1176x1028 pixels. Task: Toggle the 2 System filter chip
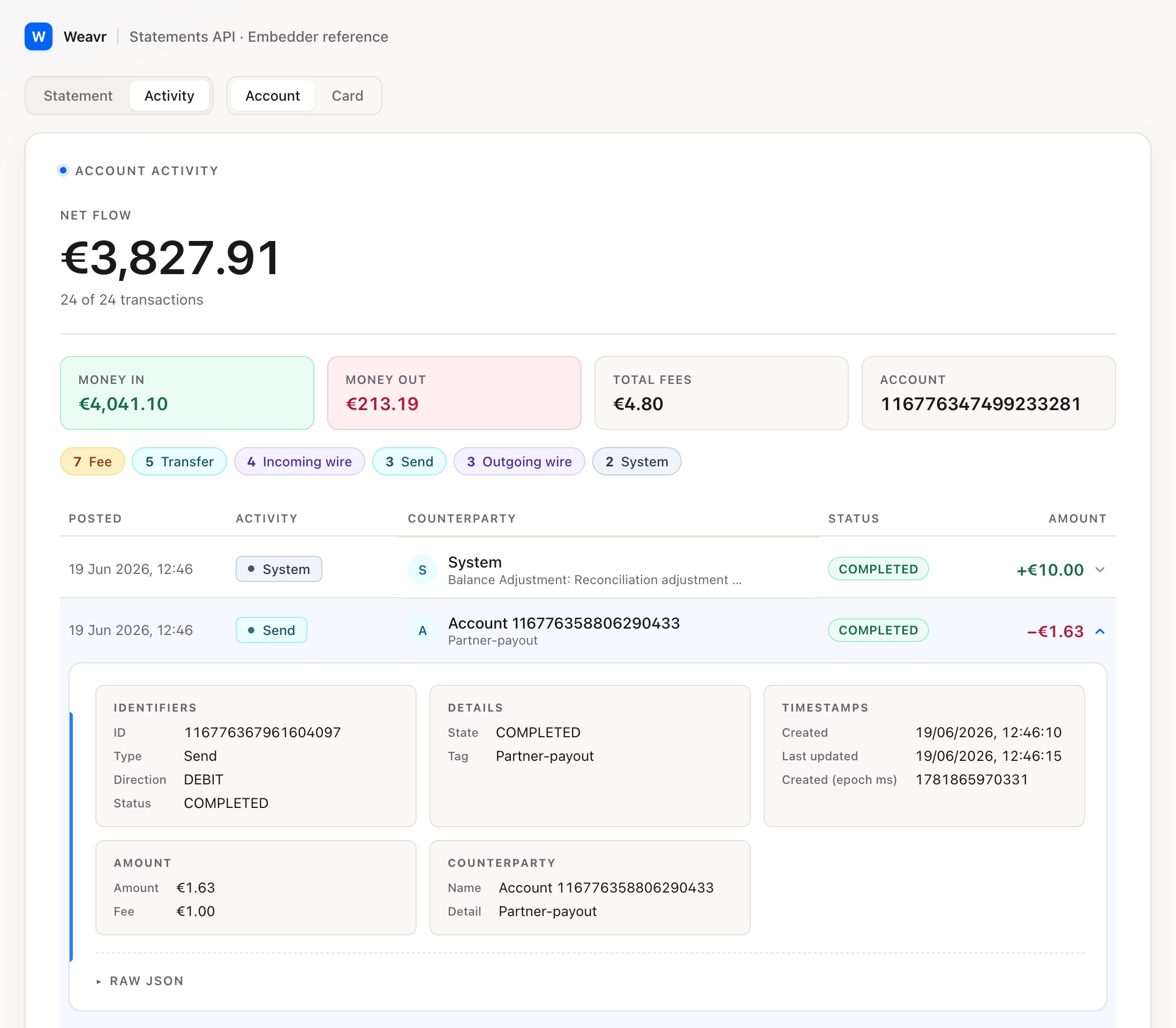(637, 462)
